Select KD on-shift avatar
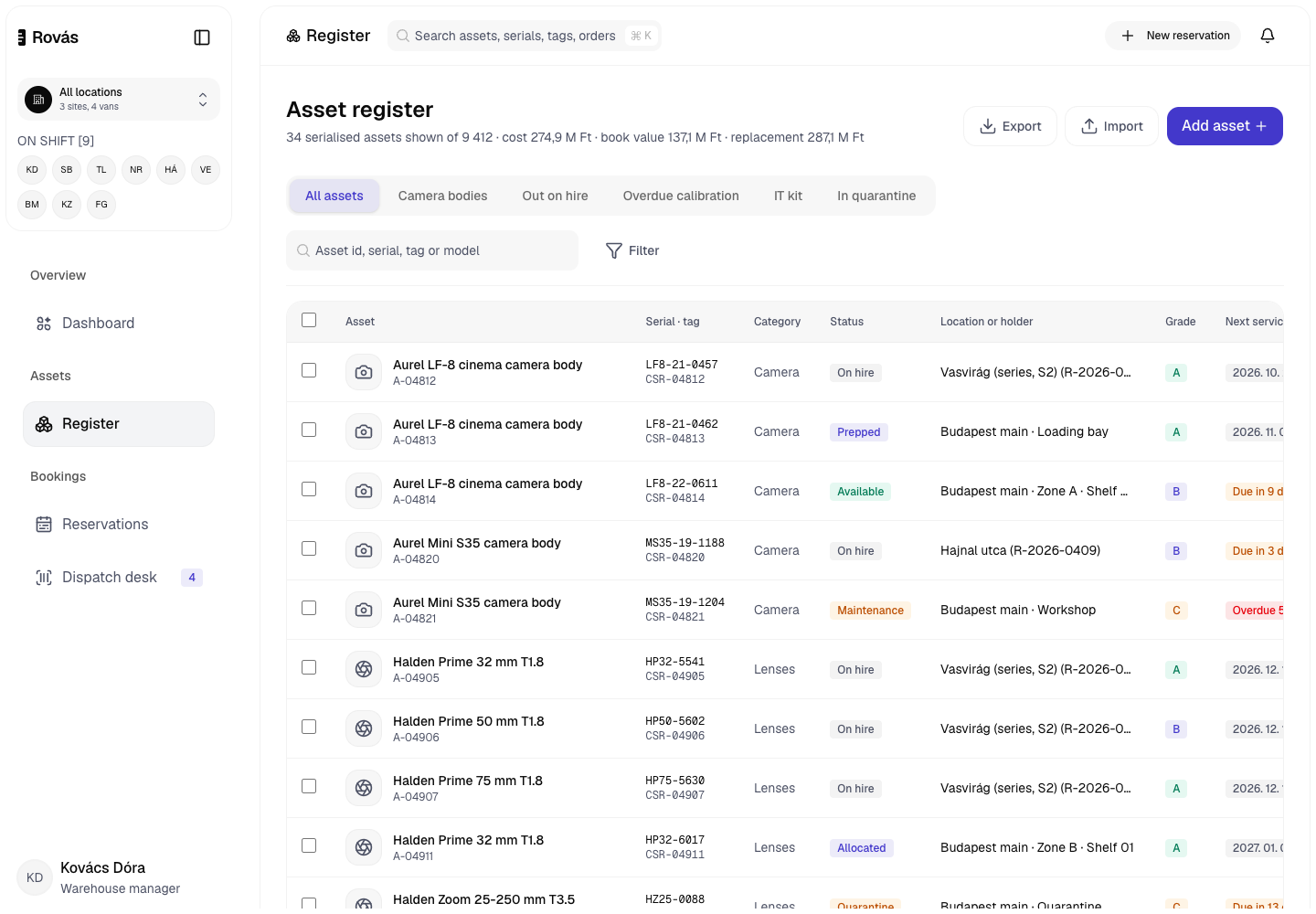 (x=32, y=170)
